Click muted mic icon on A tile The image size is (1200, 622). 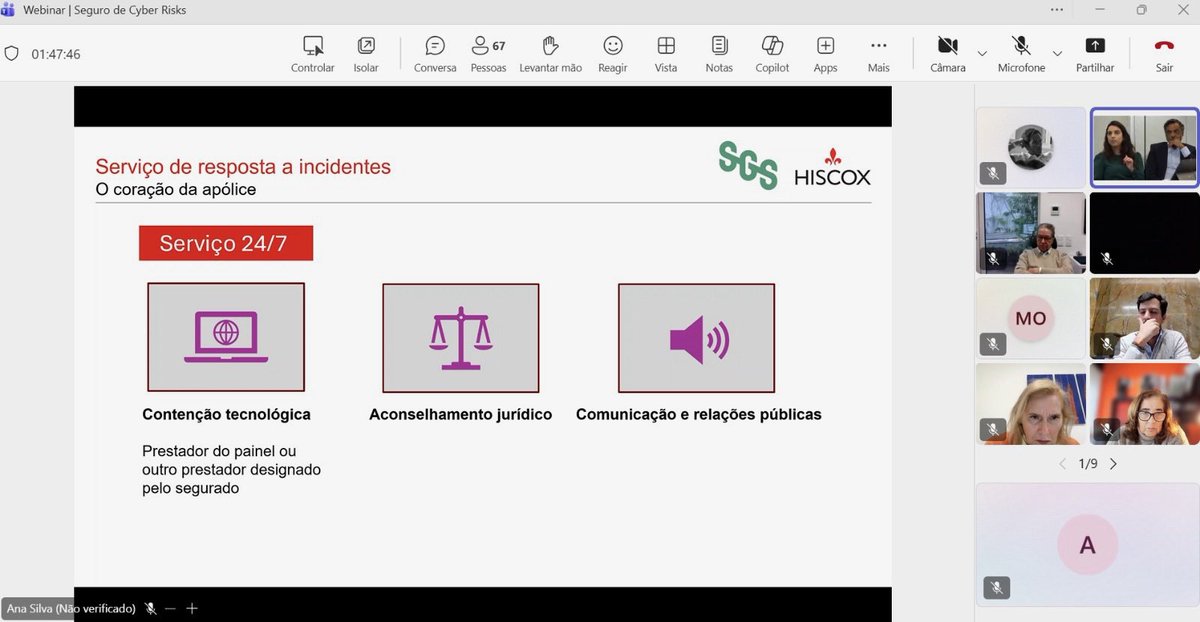coord(995,588)
